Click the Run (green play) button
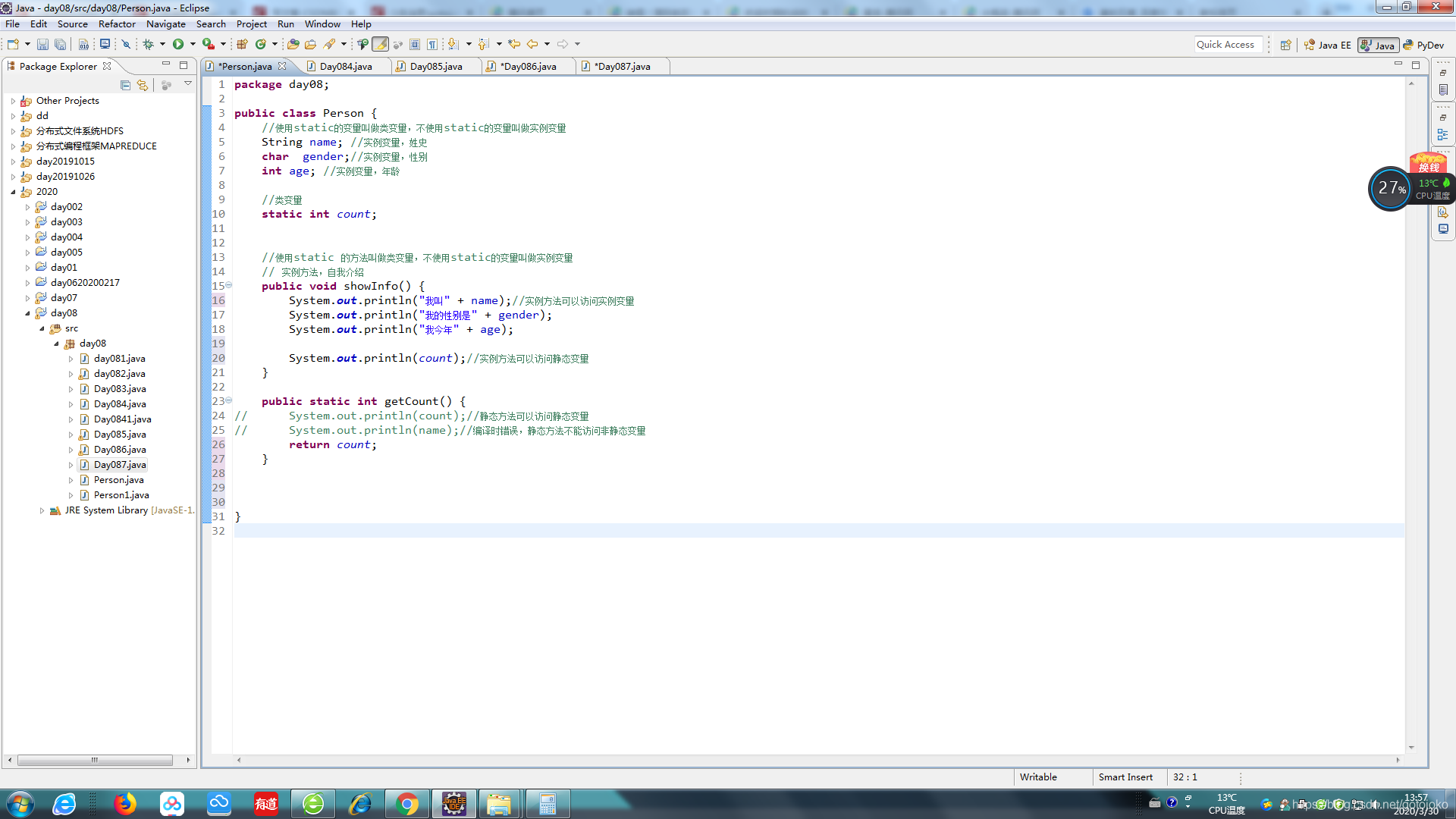1456x819 pixels. (x=177, y=44)
